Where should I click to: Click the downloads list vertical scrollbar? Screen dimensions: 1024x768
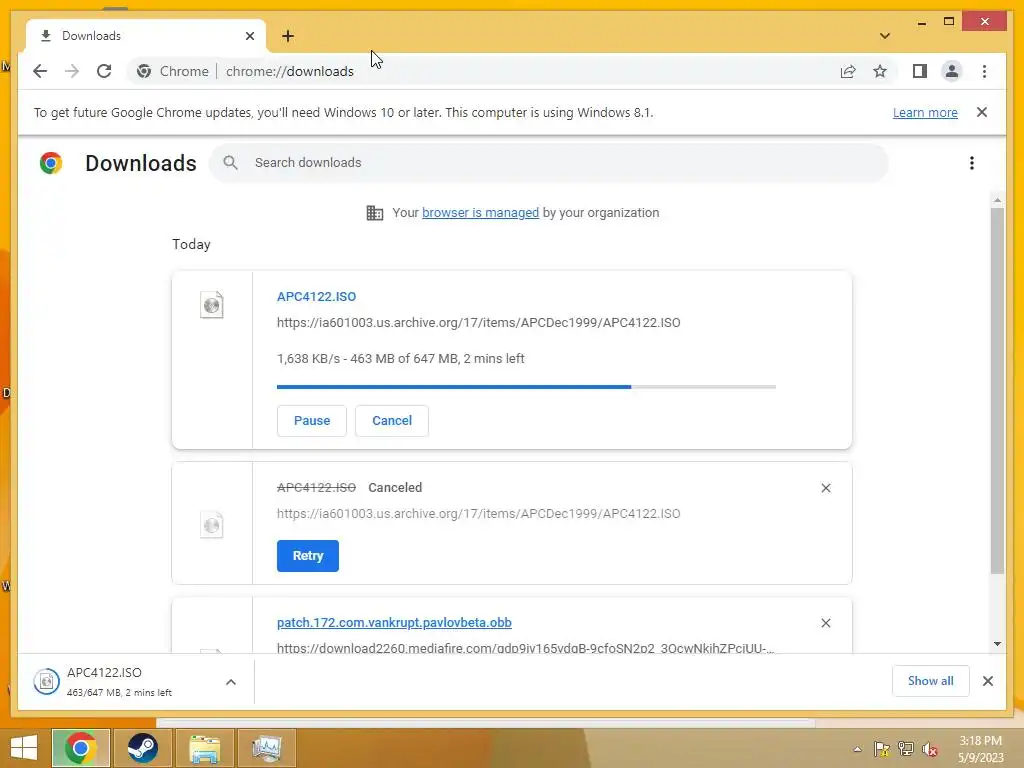tap(997, 391)
